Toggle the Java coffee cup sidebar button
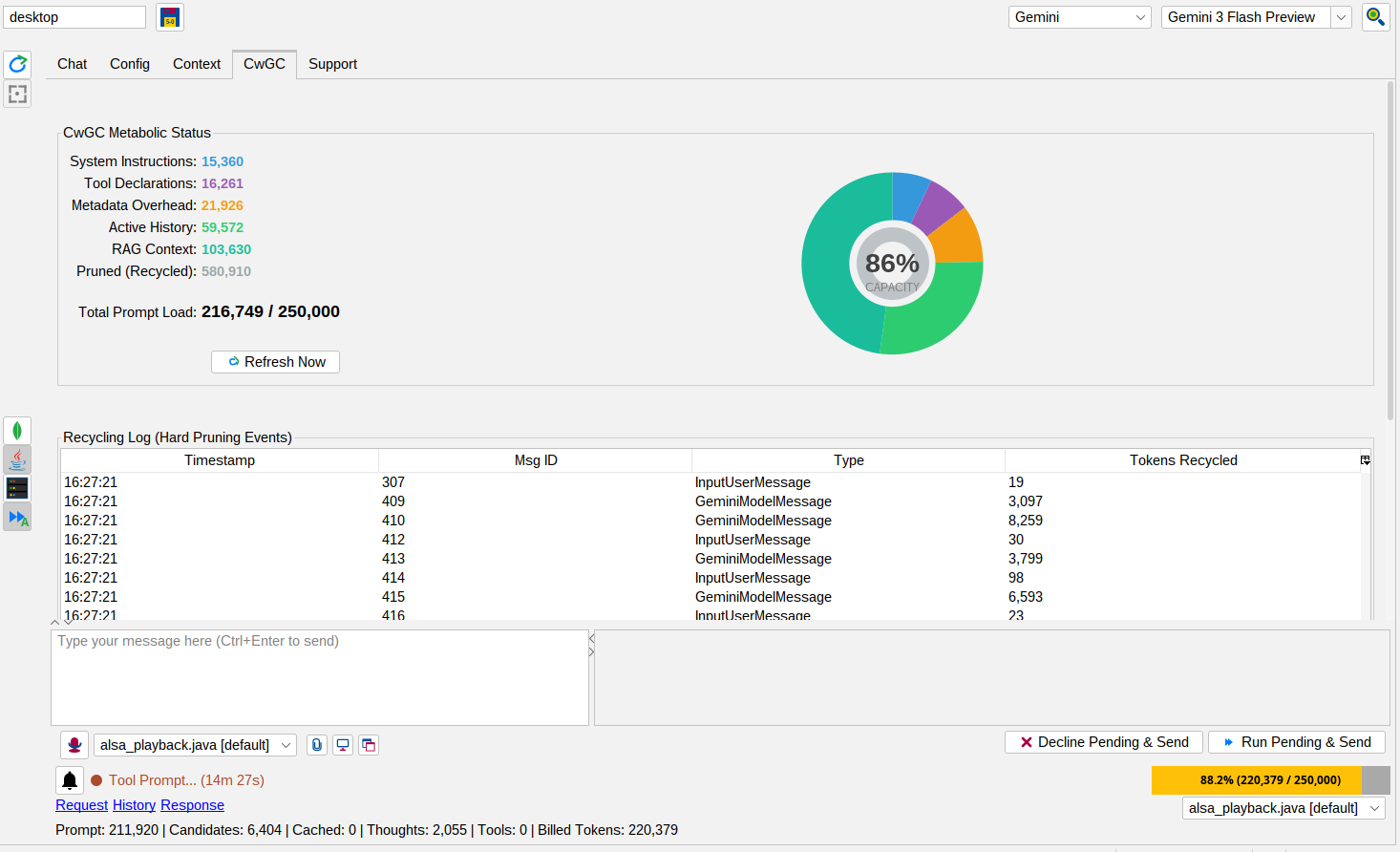 click(x=17, y=459)
